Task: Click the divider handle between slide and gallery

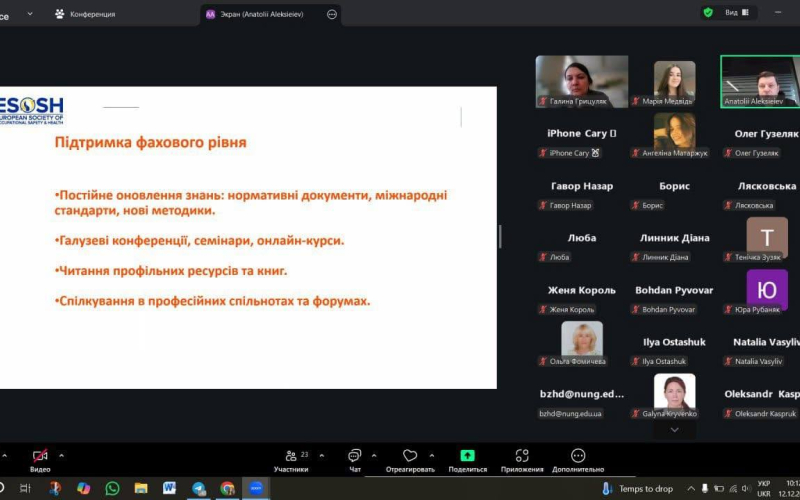Action: coord(500,237)
